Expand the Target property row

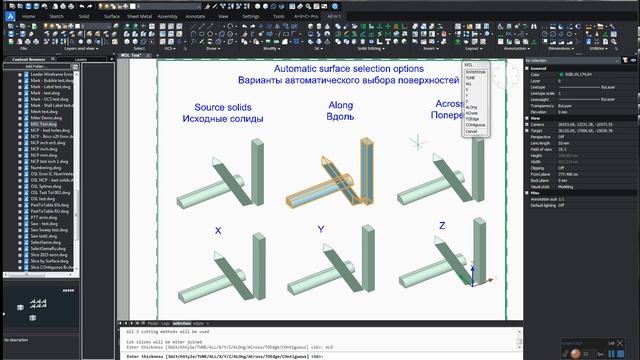[x=527, y=131]
